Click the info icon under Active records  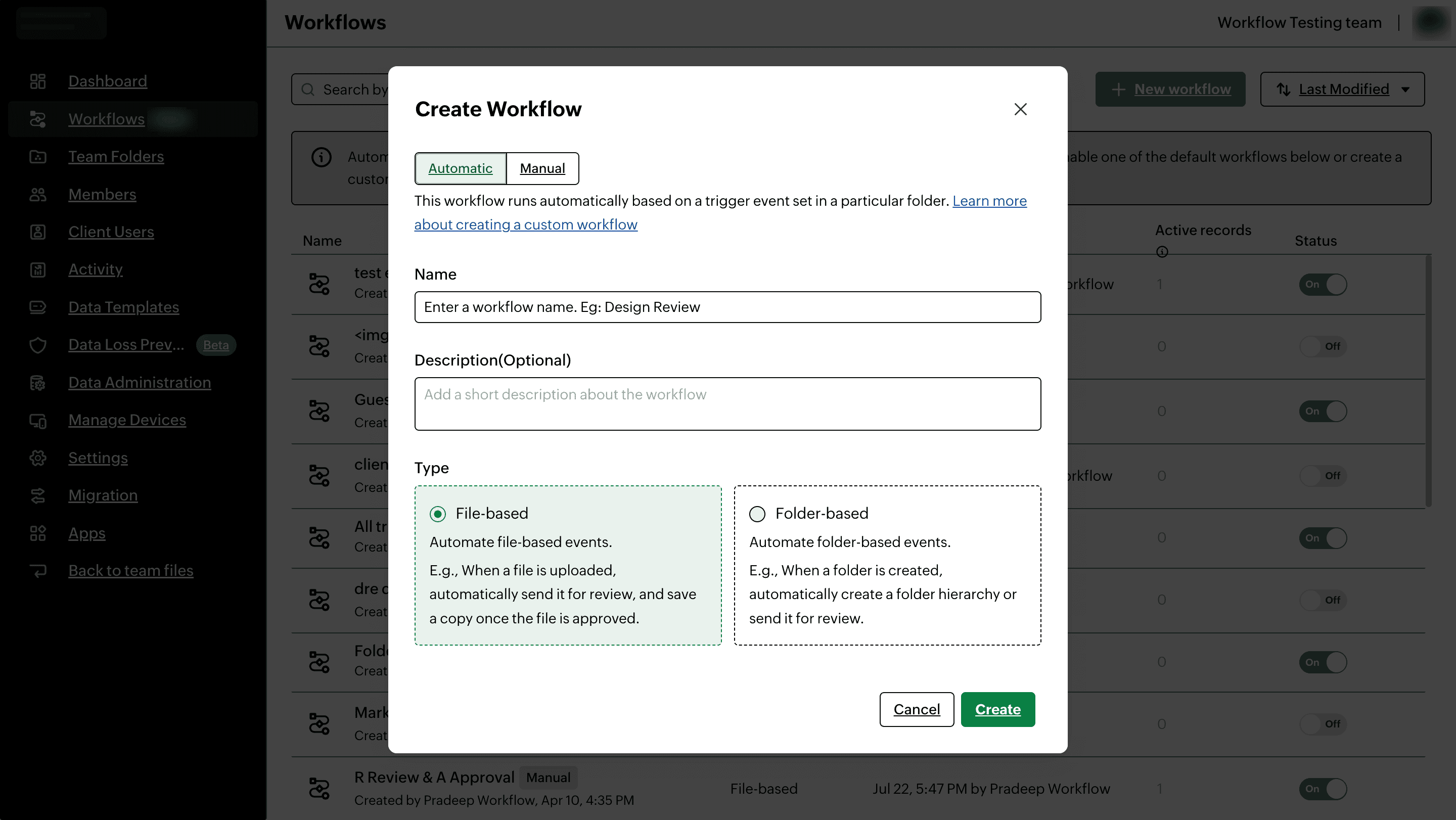tap(1162, 252)
